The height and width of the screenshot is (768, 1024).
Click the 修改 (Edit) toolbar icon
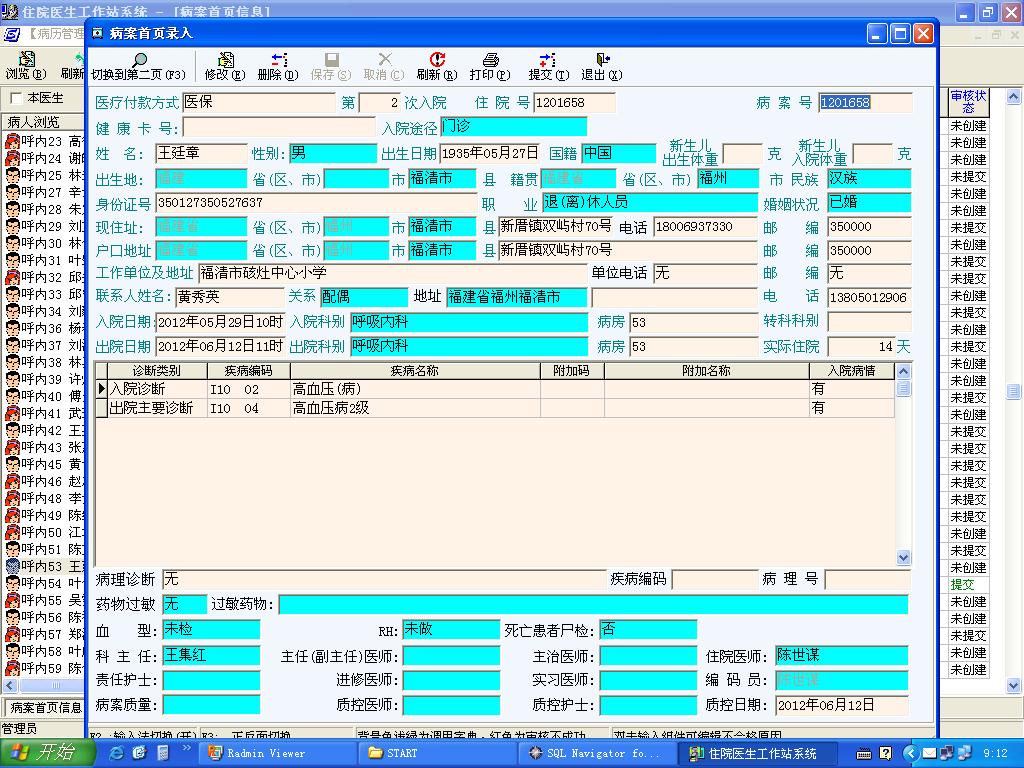coord(225,67)
